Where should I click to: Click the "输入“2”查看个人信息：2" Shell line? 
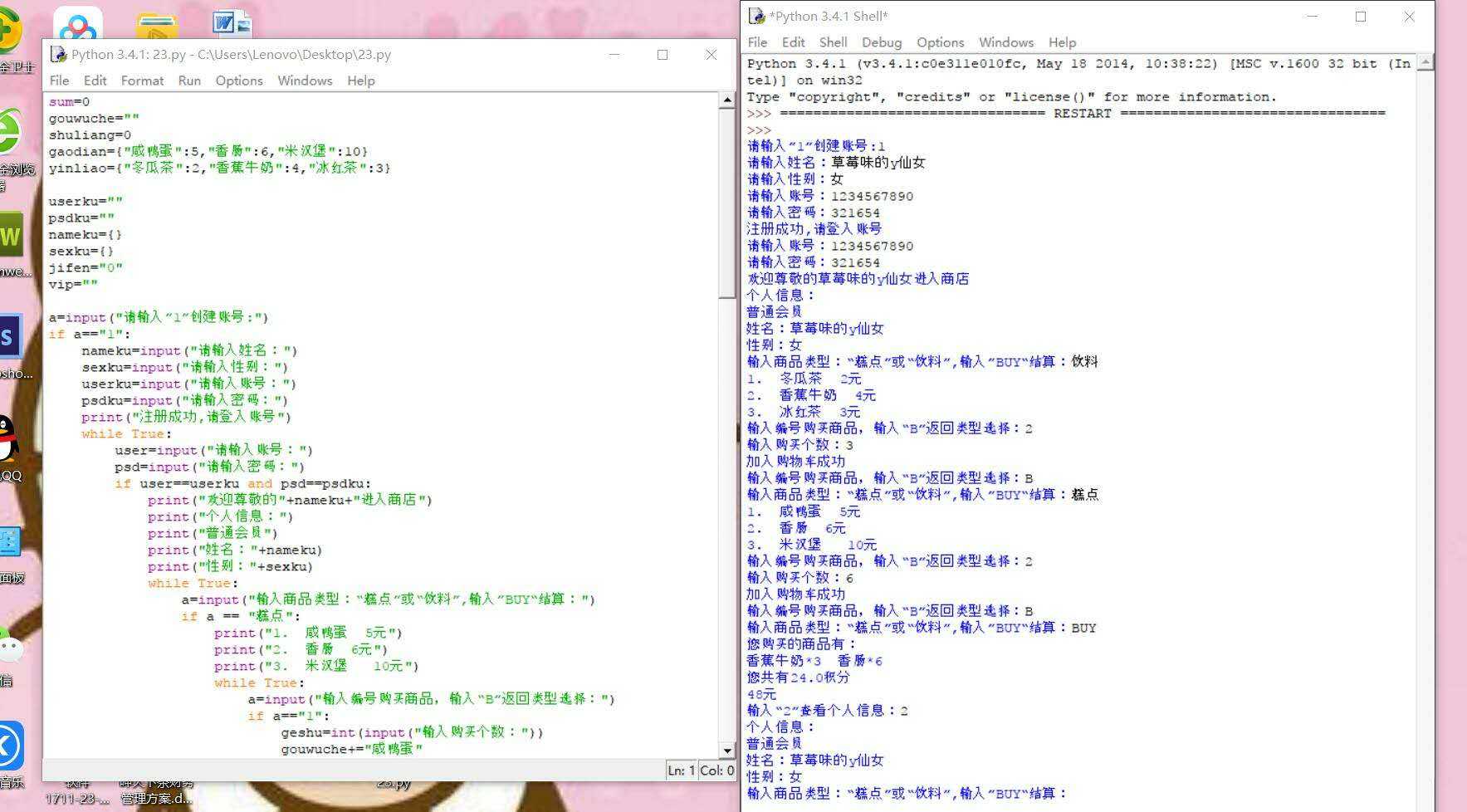pos(828,711)
